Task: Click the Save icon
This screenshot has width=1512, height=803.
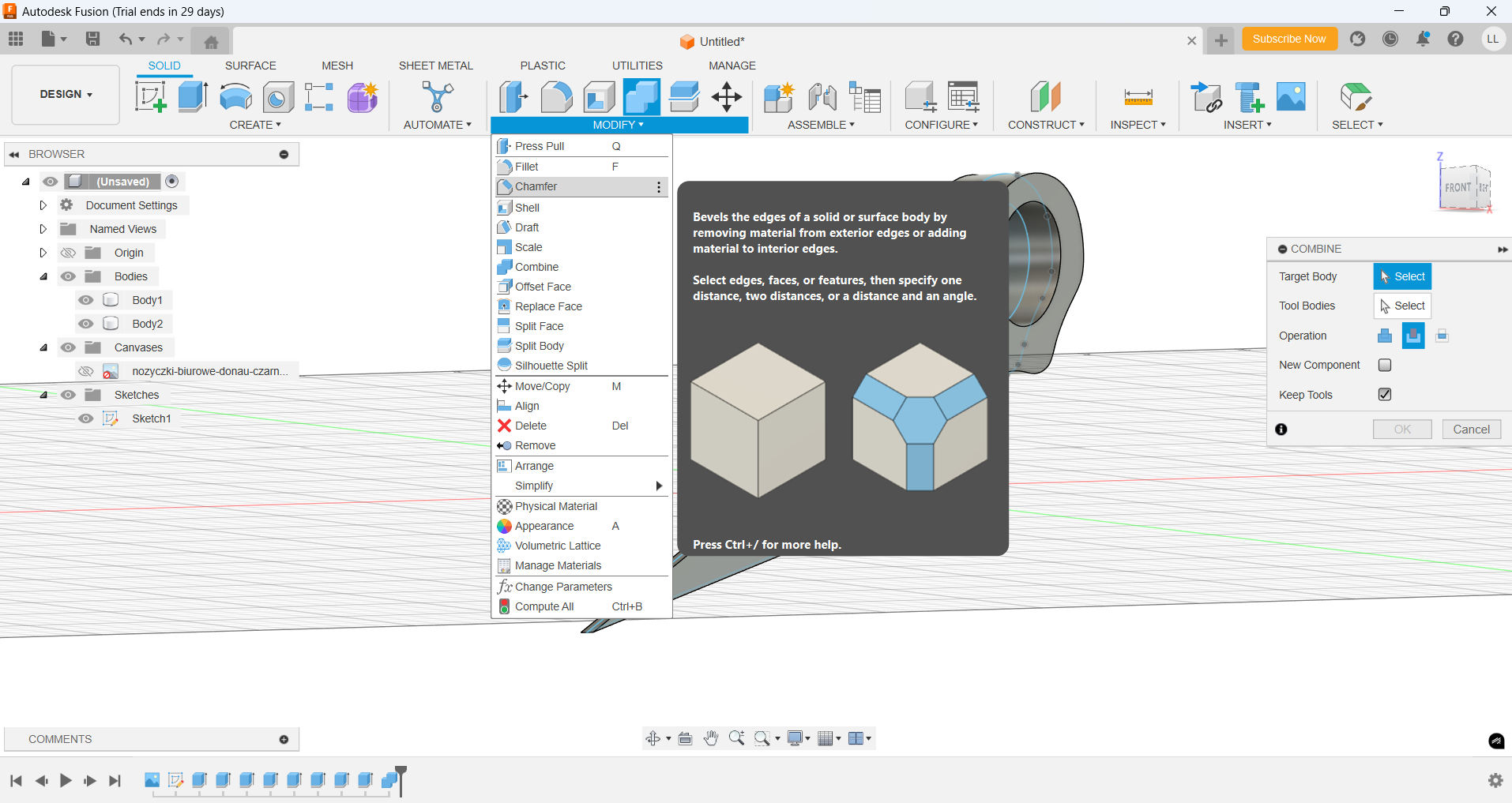Action: 92,39
